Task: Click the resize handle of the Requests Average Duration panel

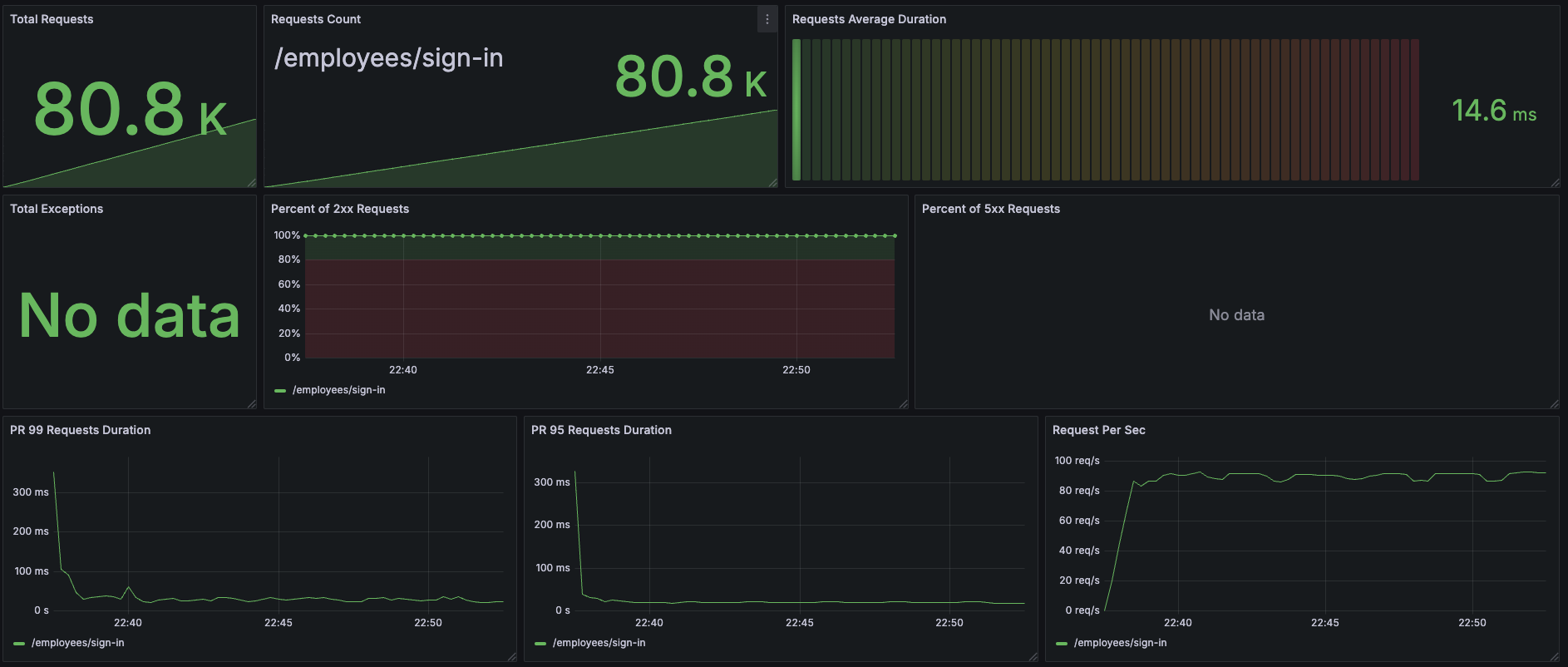Action: pos(1555,182)
